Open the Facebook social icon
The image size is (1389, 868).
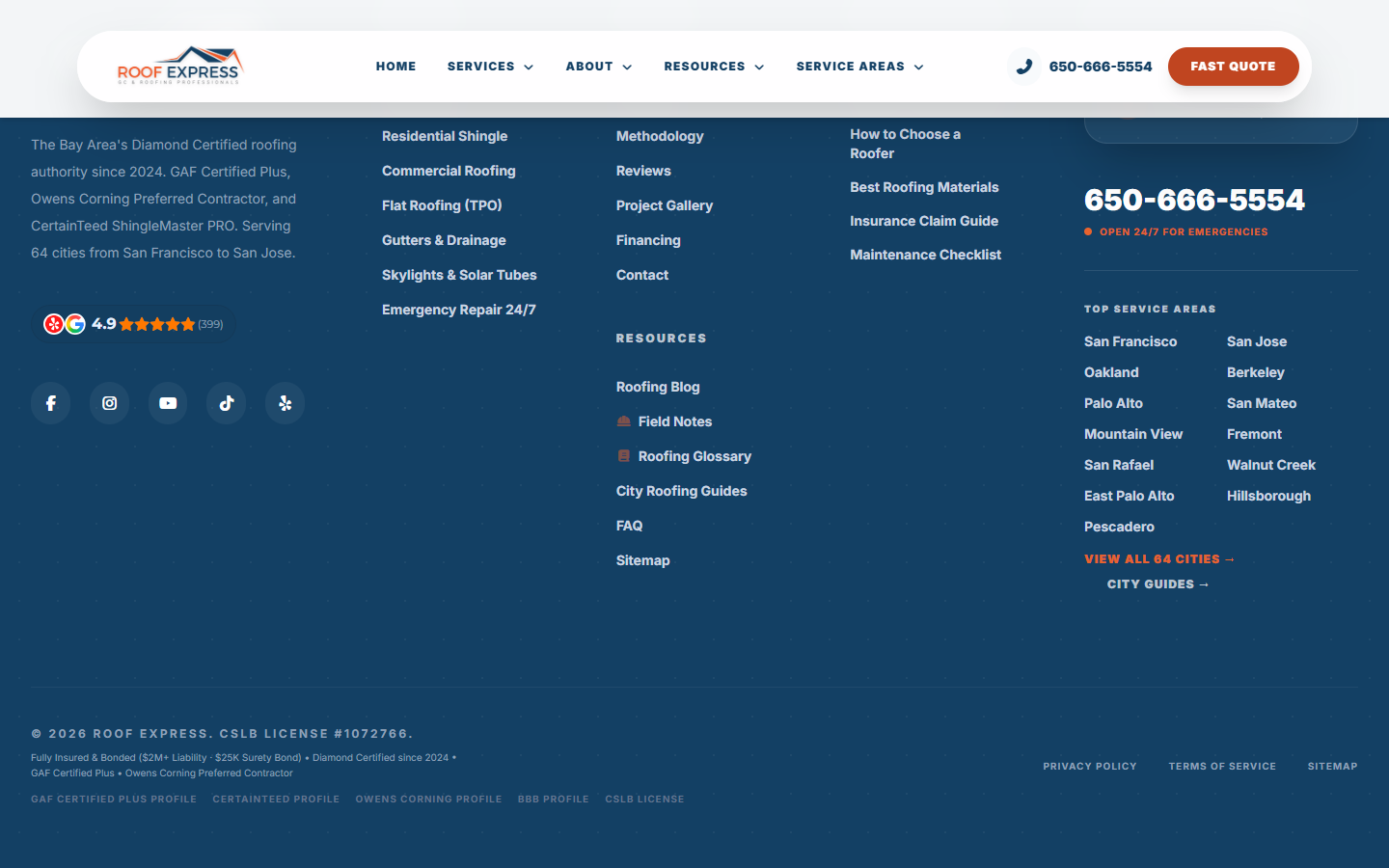51,403
